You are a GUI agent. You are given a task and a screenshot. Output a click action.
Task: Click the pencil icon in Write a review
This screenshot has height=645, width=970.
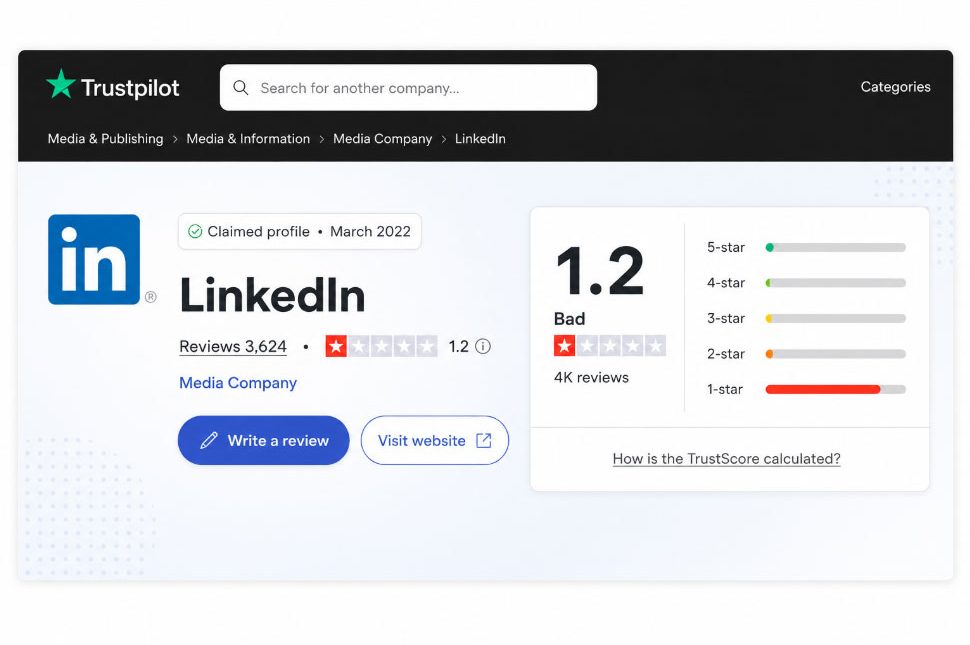pos(209,440)
